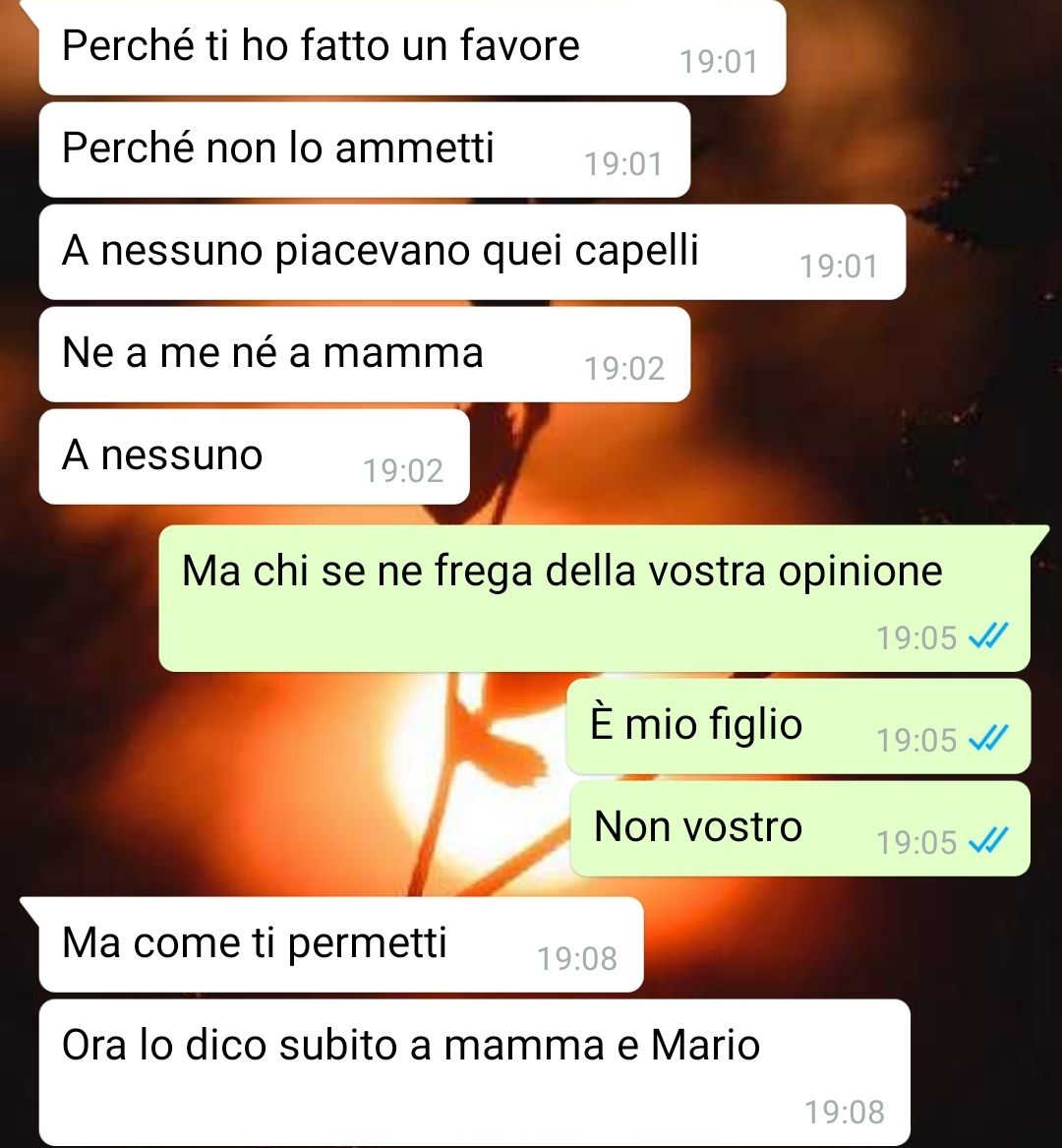Select 'A nessuno piacevano quei capelli' message
Viewport: 1062px width, 1148px height.
pyautogui.click(x=472, y=252)
